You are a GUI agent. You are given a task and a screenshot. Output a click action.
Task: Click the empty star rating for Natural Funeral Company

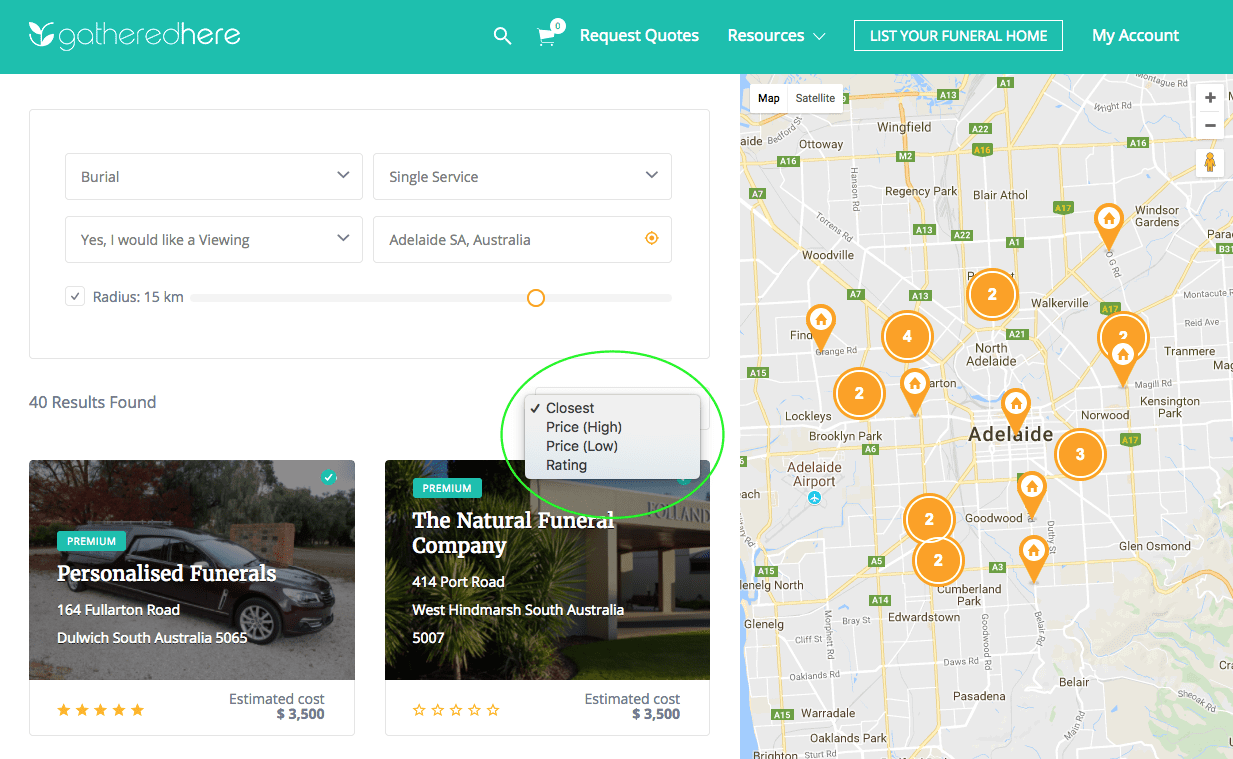[x=456, y=710]
